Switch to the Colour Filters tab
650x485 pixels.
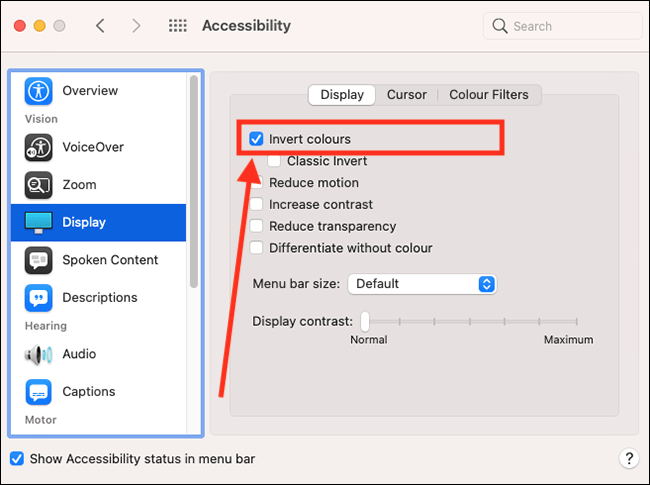[488, 95]
